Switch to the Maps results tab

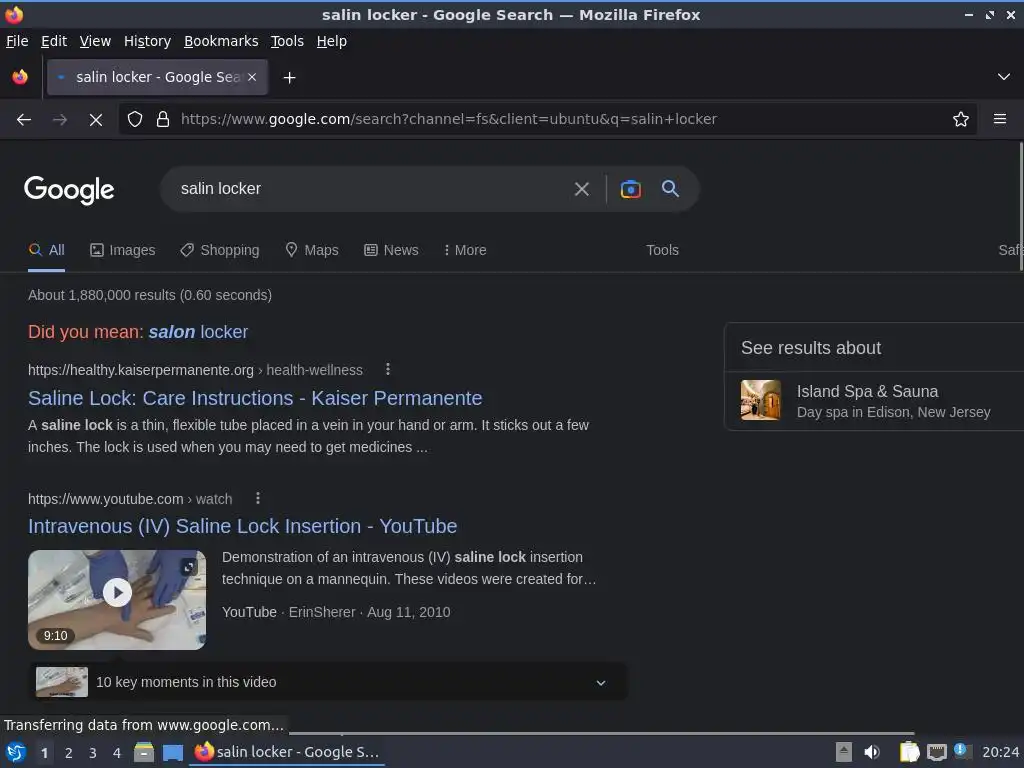pos(312,250)
